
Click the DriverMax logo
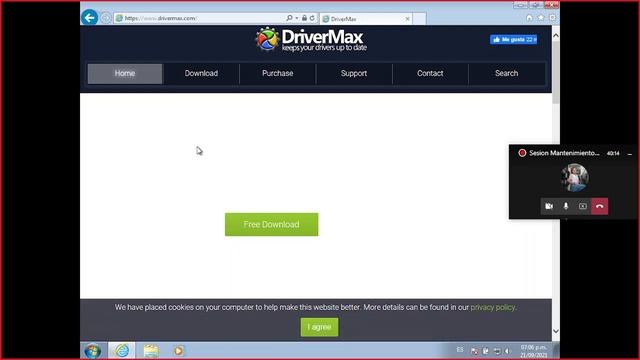click(311, 39)
